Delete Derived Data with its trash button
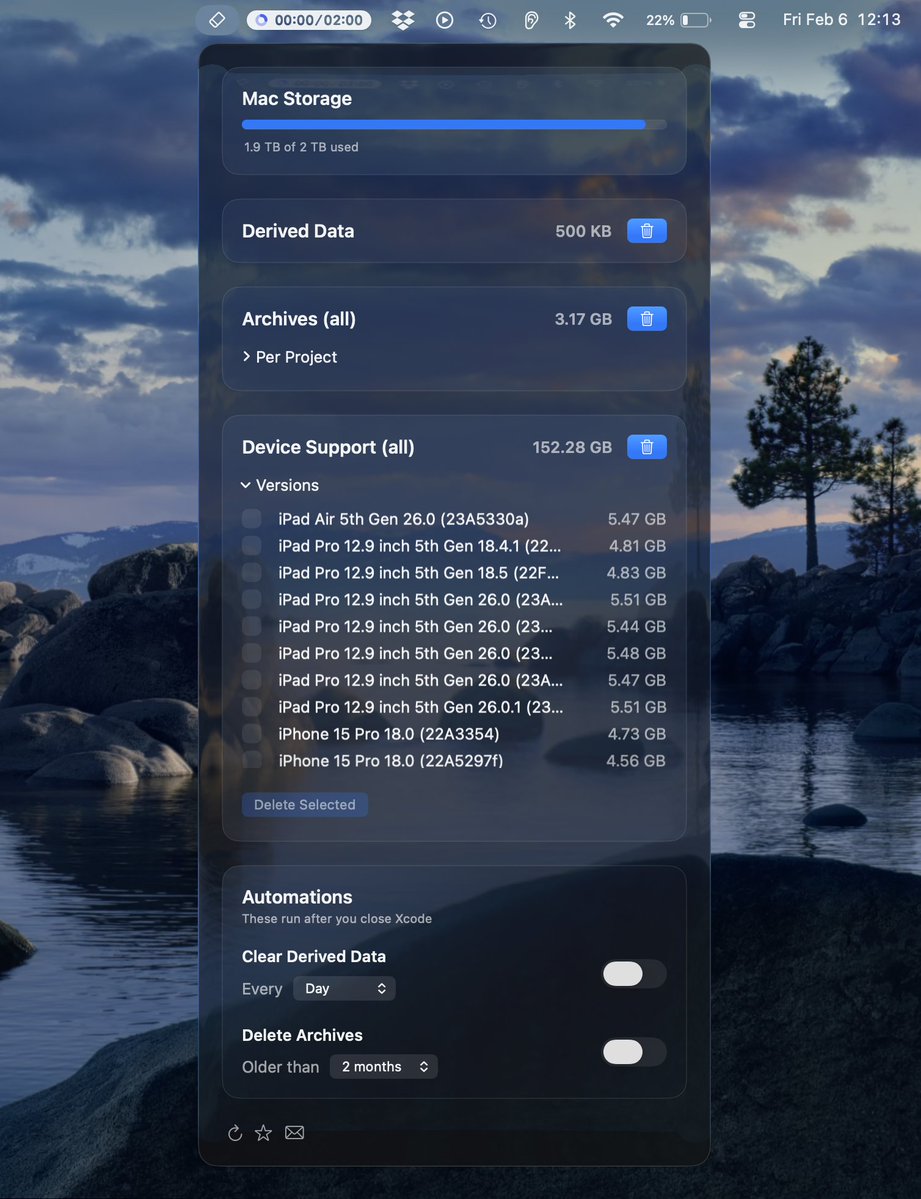This screenshot has height=1199, width=921. pos(646,231)
